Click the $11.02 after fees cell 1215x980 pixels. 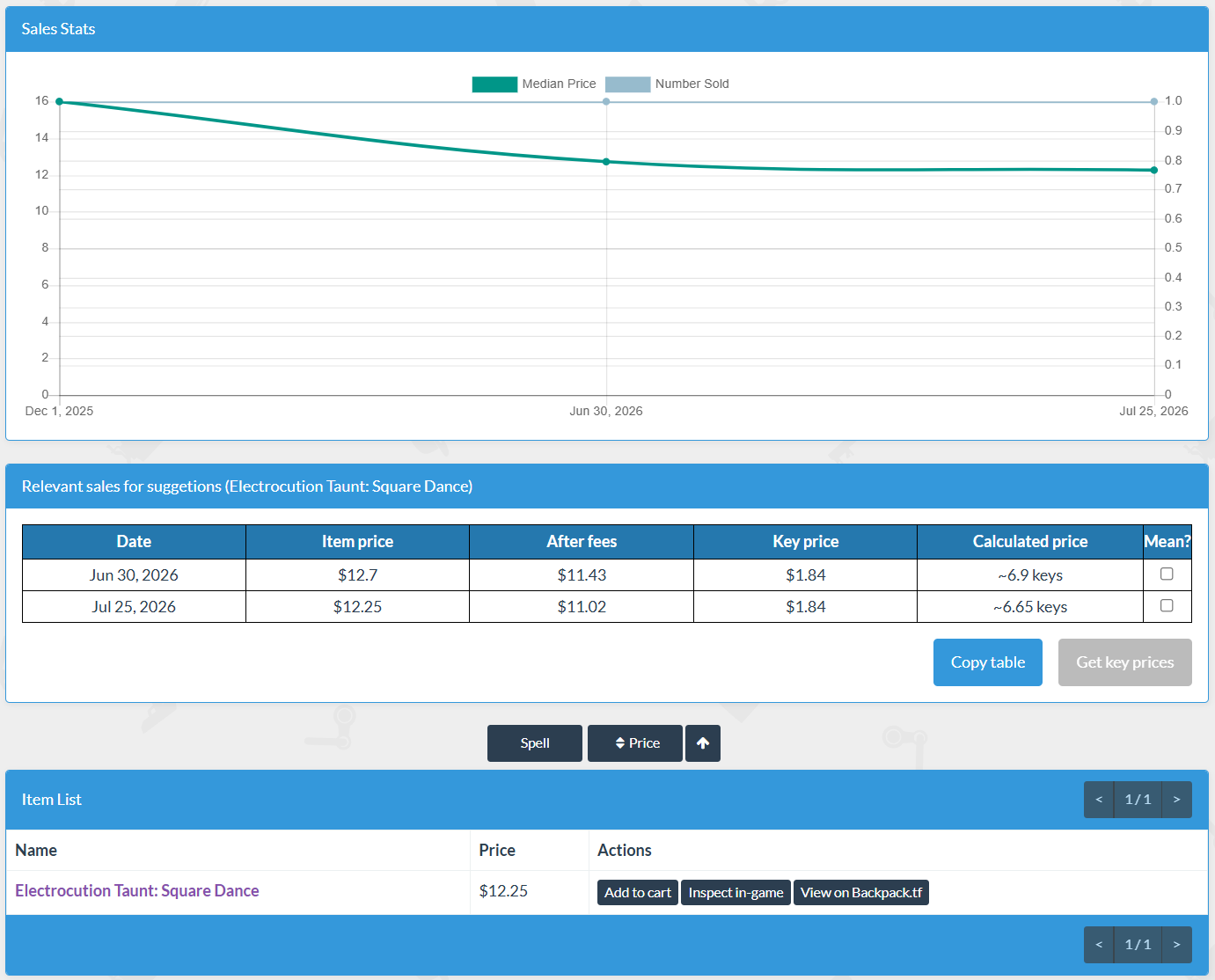point(582,607)
